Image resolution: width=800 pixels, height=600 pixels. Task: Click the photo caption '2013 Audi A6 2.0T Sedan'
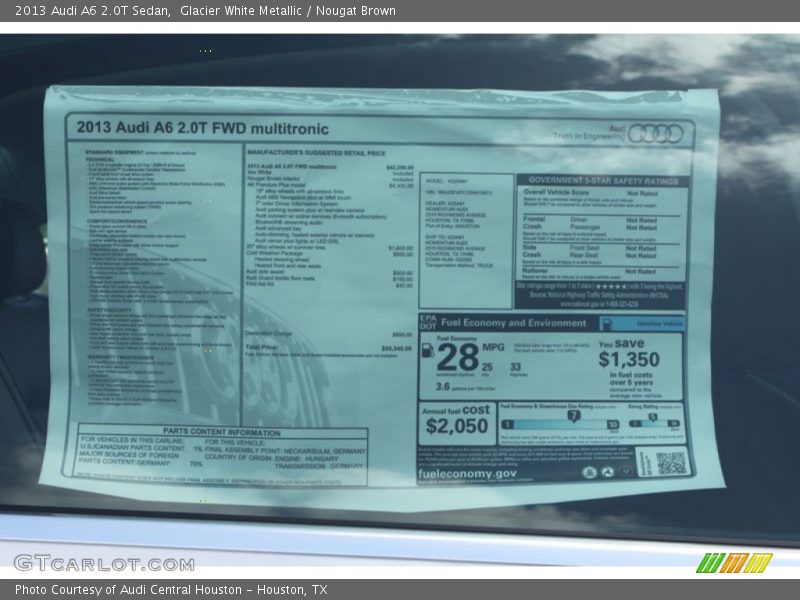pyautogui.click(x=92, y=11)
